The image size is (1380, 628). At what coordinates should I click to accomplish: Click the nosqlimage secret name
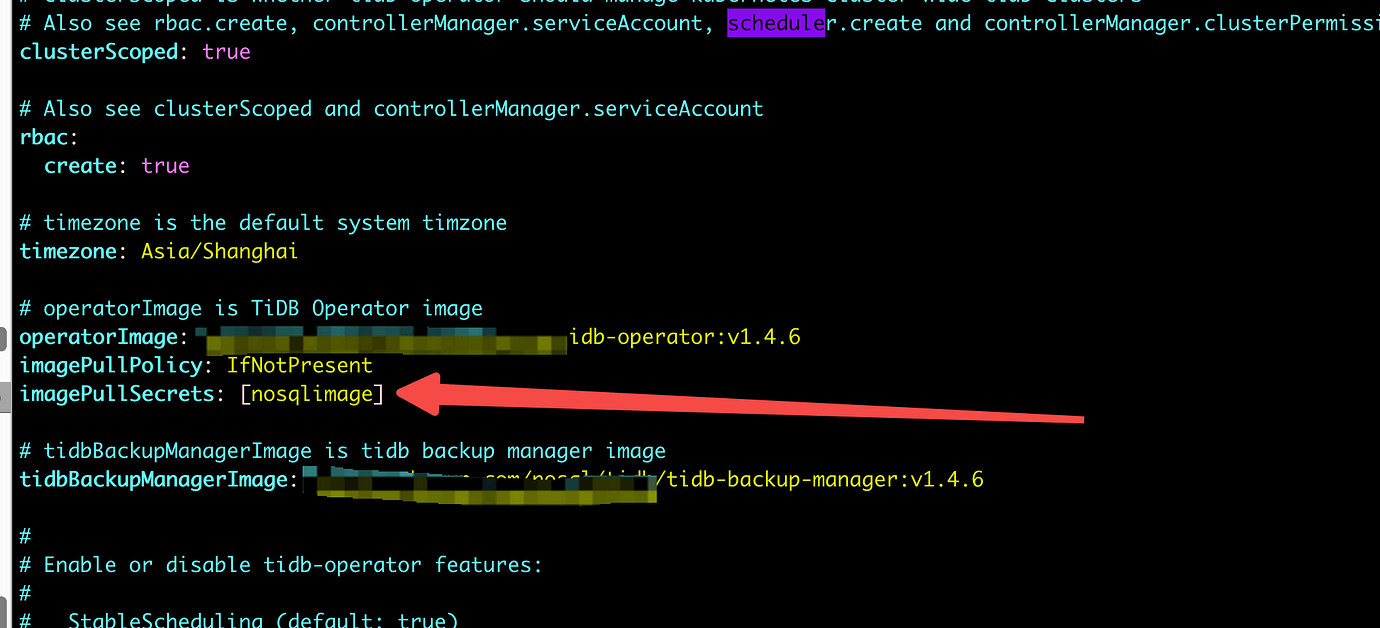[312, 394]
